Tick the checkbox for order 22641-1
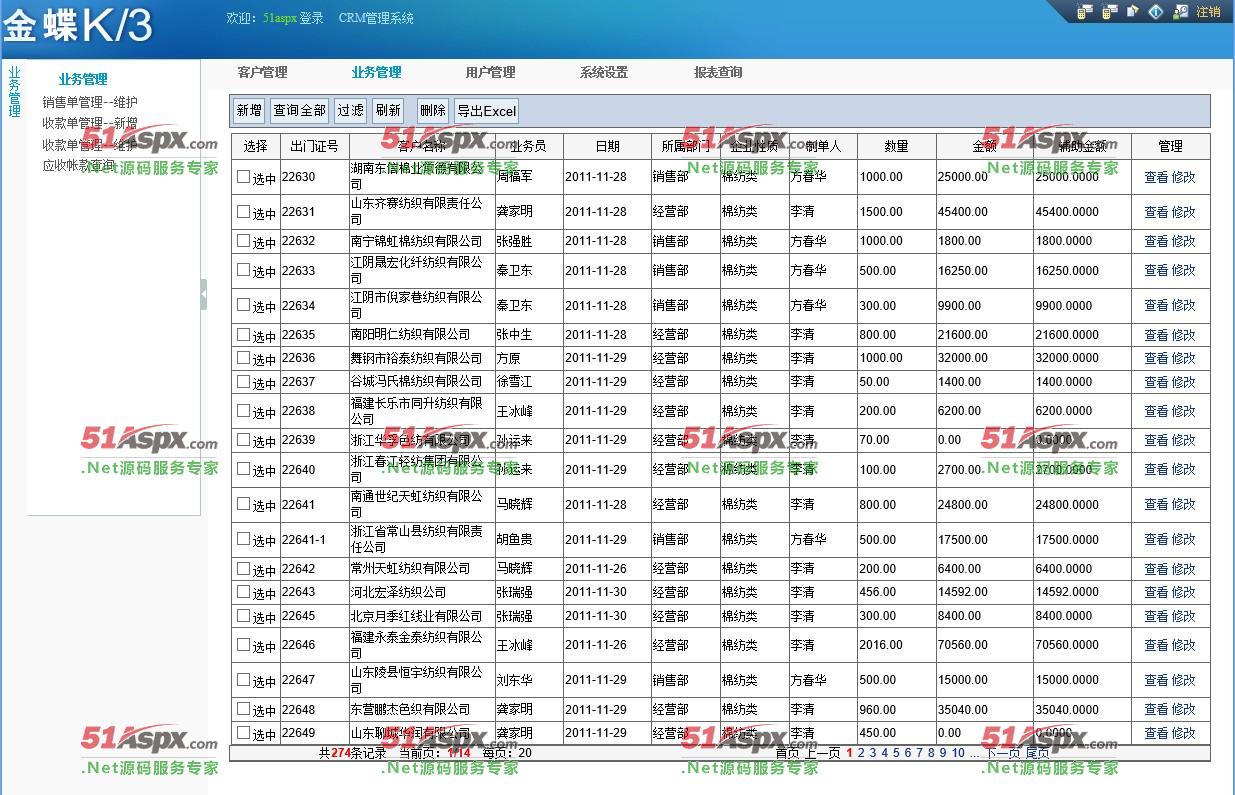Screen dimensions: 1235x795 (243, 539)
